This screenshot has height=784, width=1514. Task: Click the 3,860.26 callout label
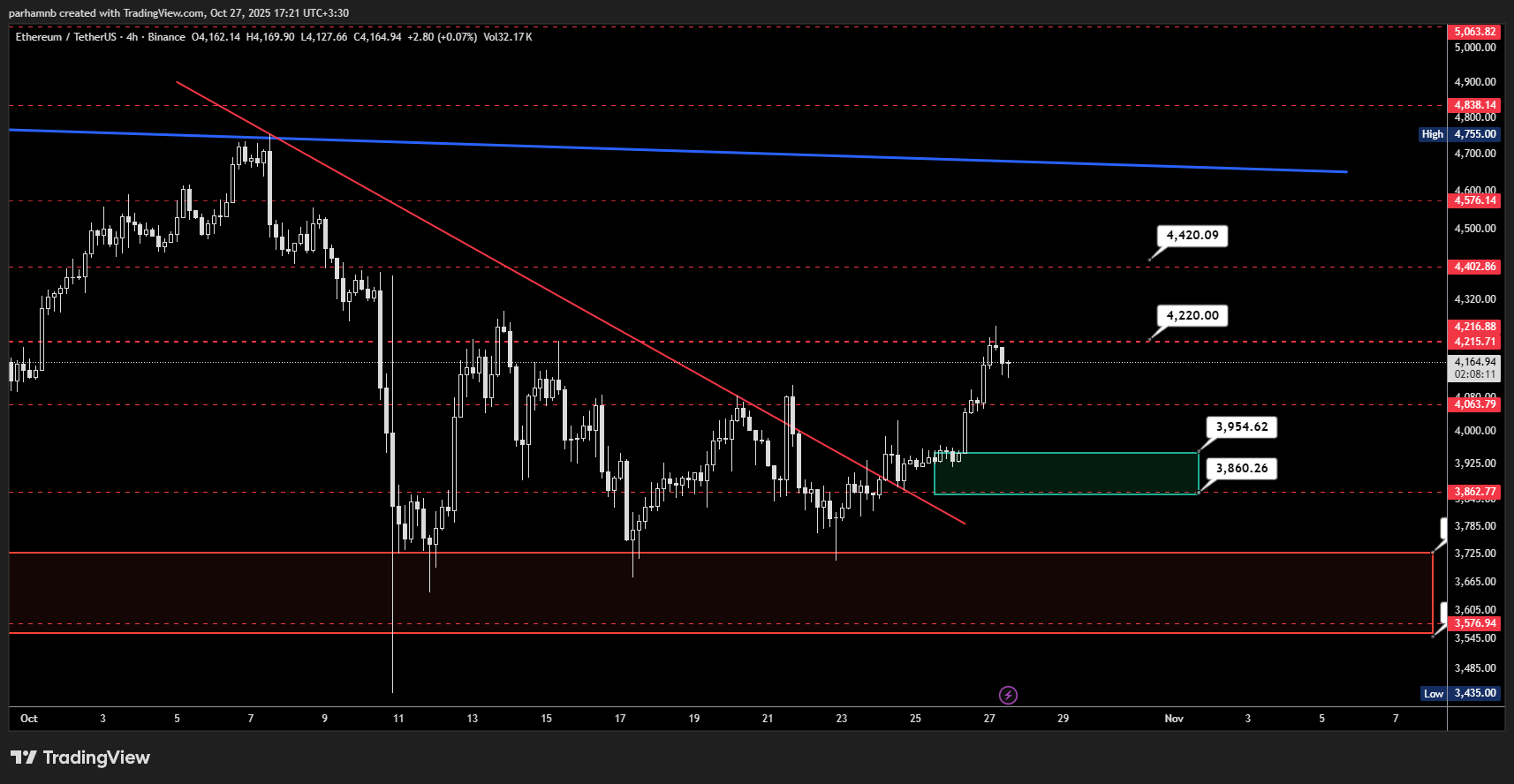[1241, 469]
